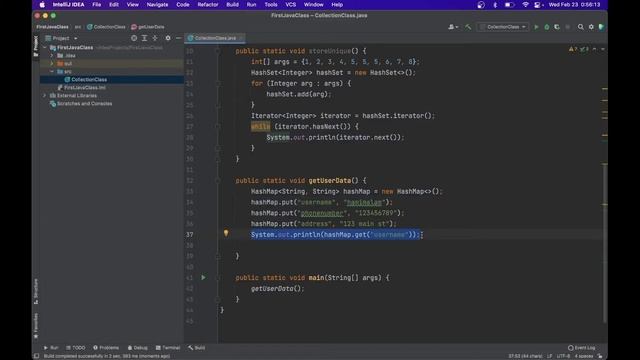The width and height of the screenshot is (640, 360).
Task: Click Expand All icon in Project panel
Action: pos(144,38)
